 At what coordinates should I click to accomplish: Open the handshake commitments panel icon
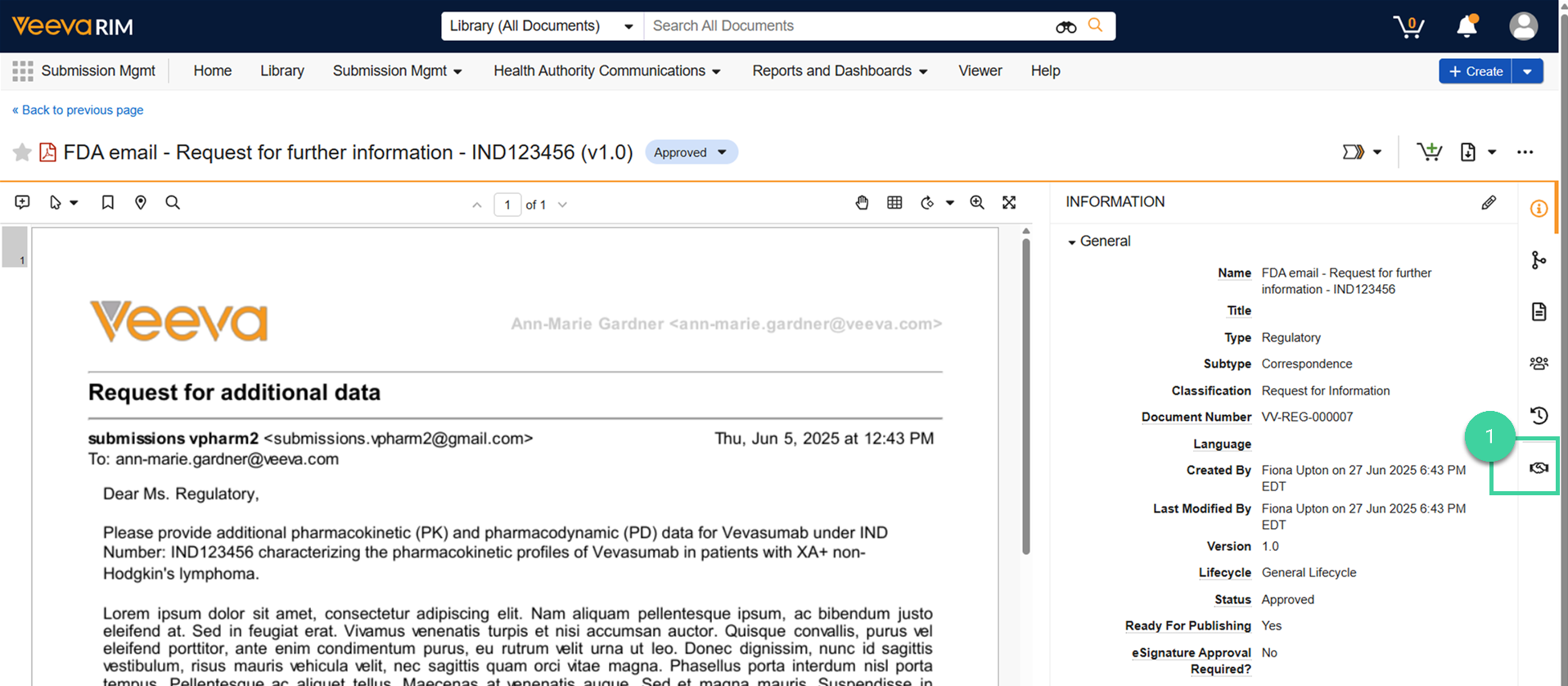point(1539,467)
